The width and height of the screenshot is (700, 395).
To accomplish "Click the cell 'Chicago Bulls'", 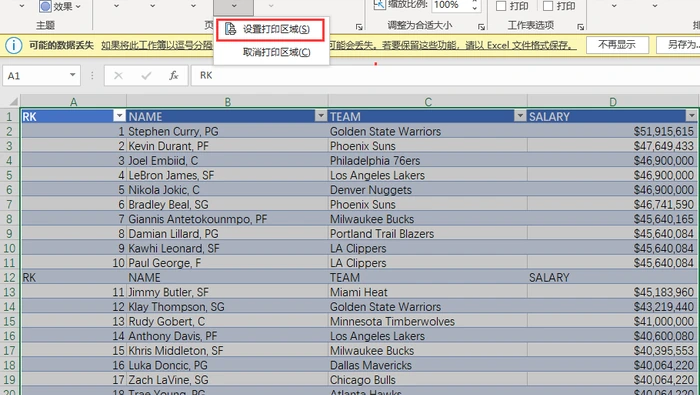I will coord(428,380).
